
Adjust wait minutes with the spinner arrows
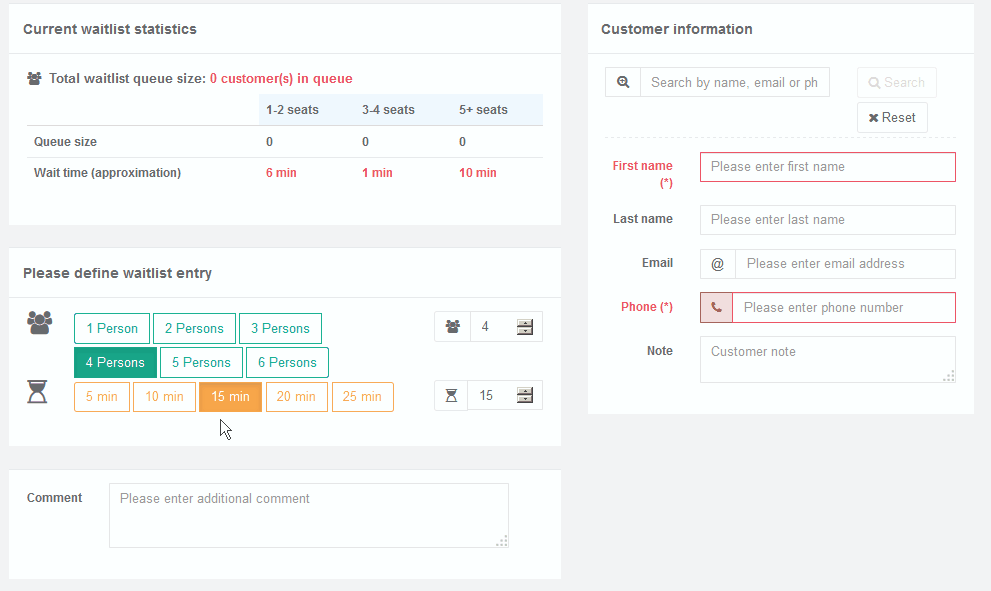(525, 396)
